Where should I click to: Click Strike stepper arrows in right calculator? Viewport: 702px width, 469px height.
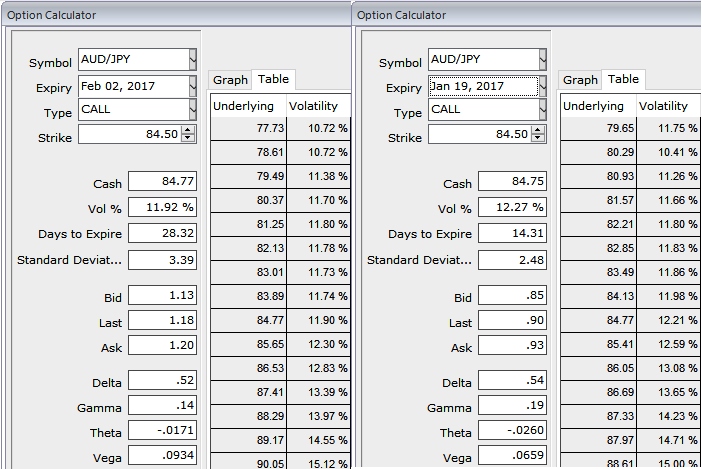(538, 134)
